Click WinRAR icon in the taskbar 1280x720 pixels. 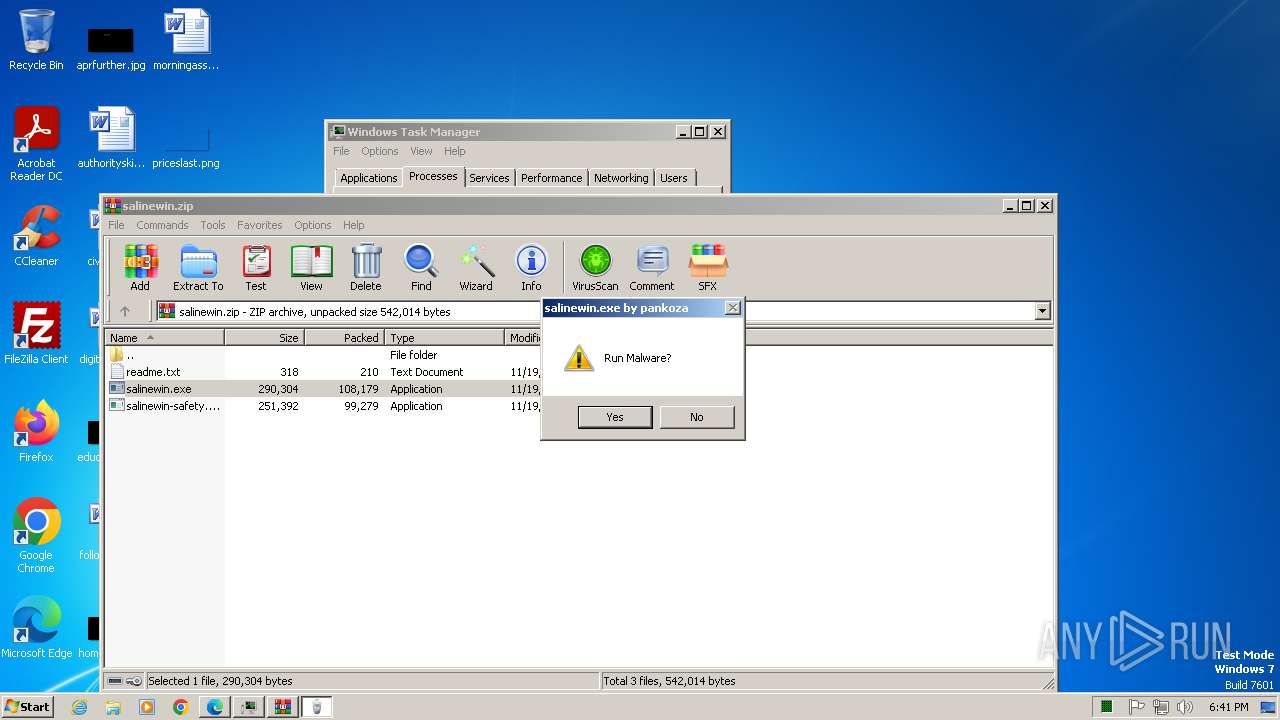[282, 707]
